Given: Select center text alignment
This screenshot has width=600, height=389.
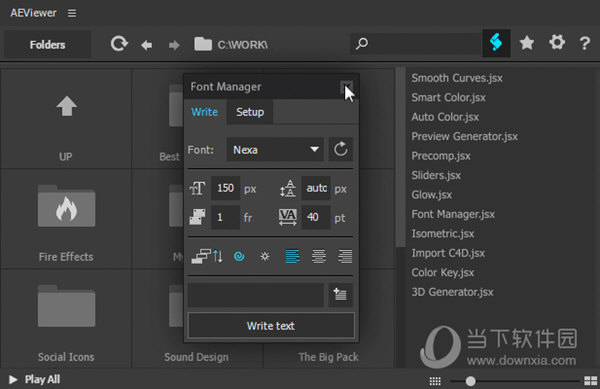Looking at the screenshot, I should (319, 256).
